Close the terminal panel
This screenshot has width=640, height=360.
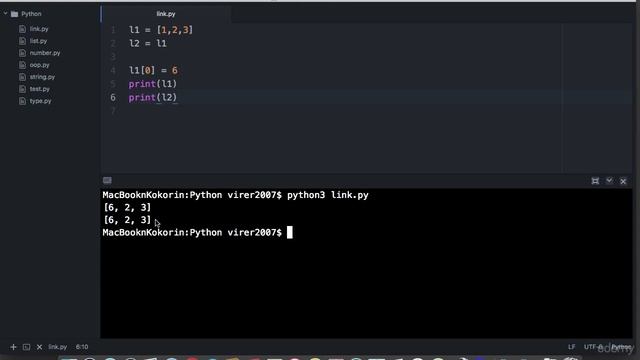pyautogui.click(x=623, y=181)
